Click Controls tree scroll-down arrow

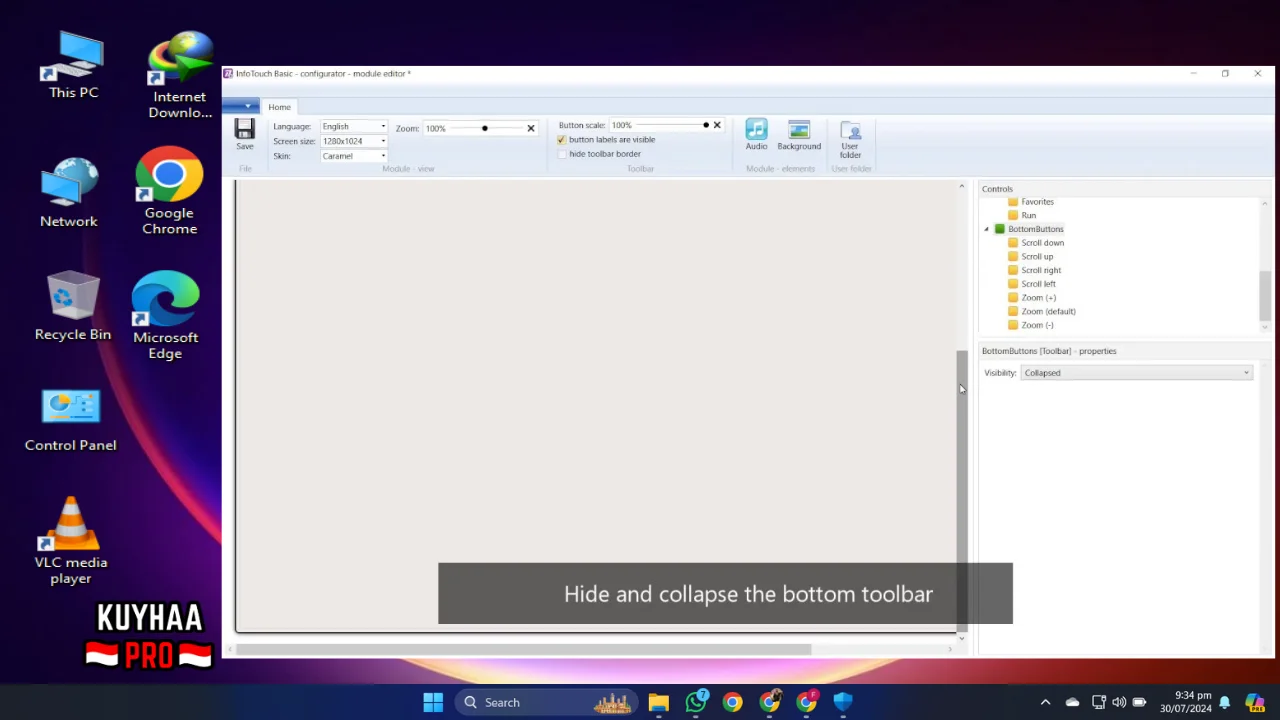pyautogui.click(x=1265, y=327)
